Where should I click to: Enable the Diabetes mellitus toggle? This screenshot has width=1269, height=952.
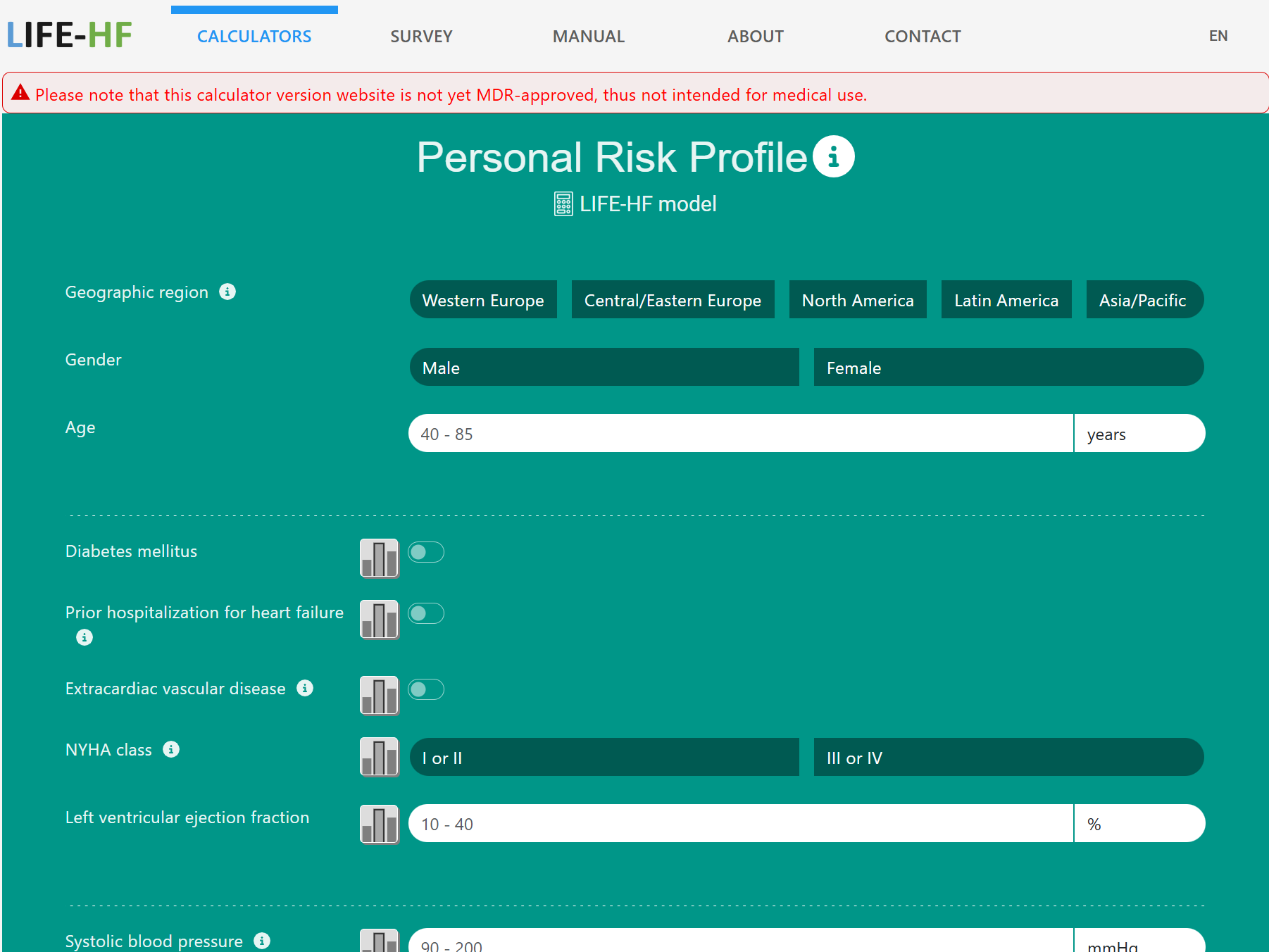tap(426, 552)
